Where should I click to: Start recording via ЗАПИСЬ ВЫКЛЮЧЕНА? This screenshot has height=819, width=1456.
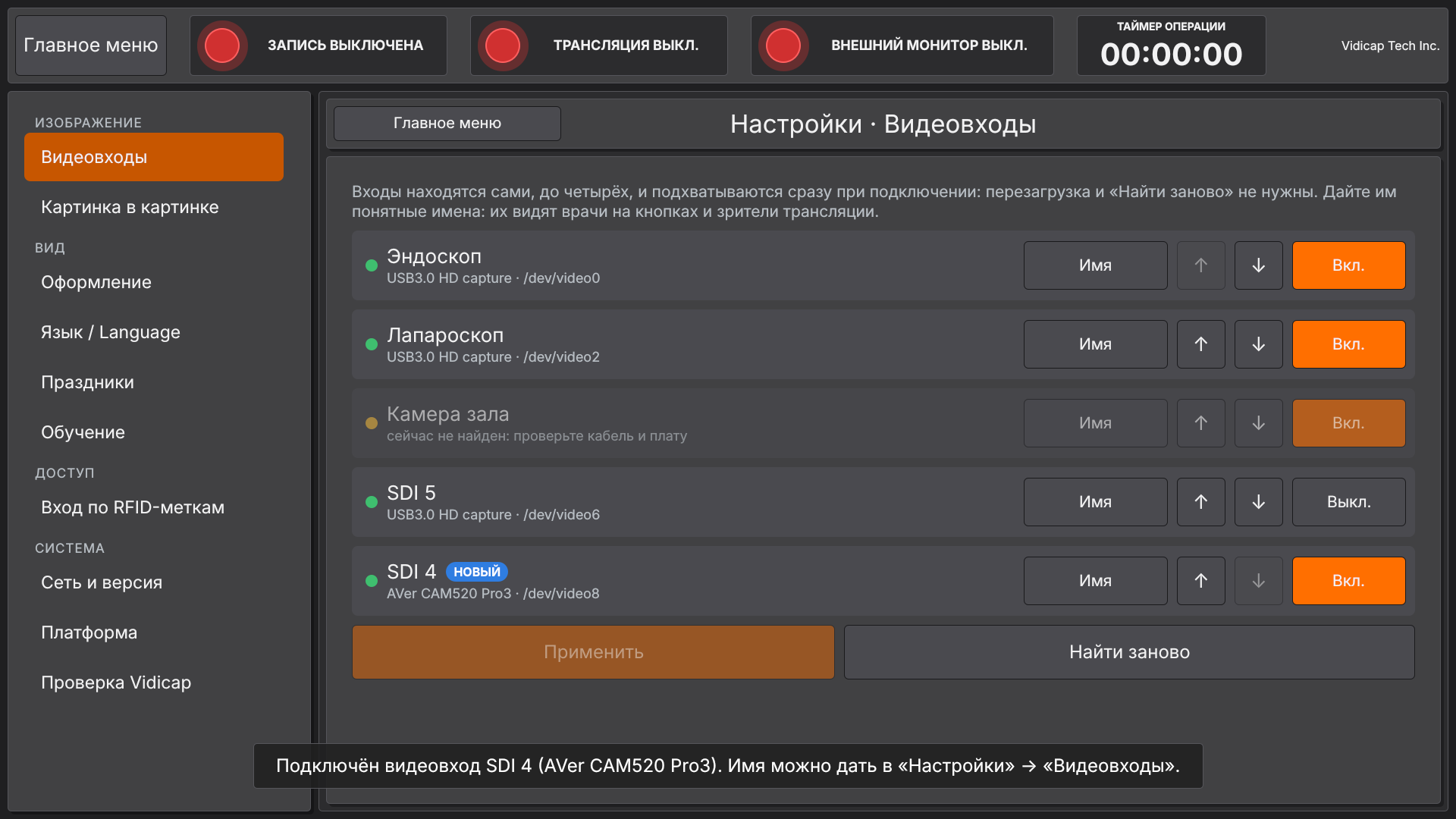pyautogui.click(x=318, y=45)
